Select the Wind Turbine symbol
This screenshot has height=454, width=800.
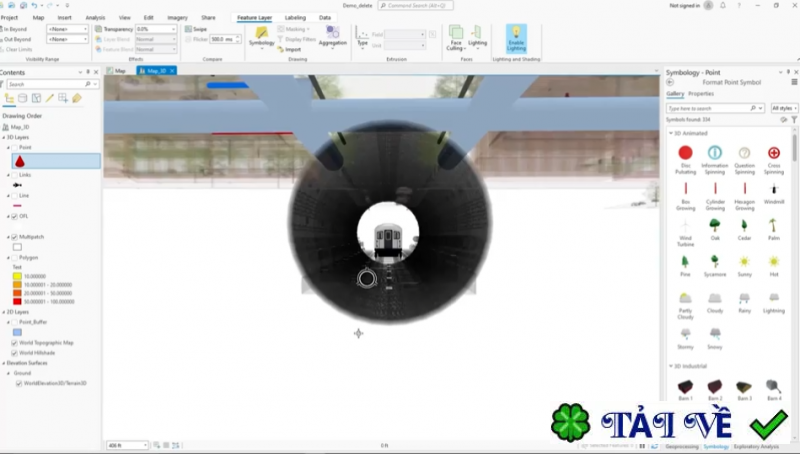point(685,233)
